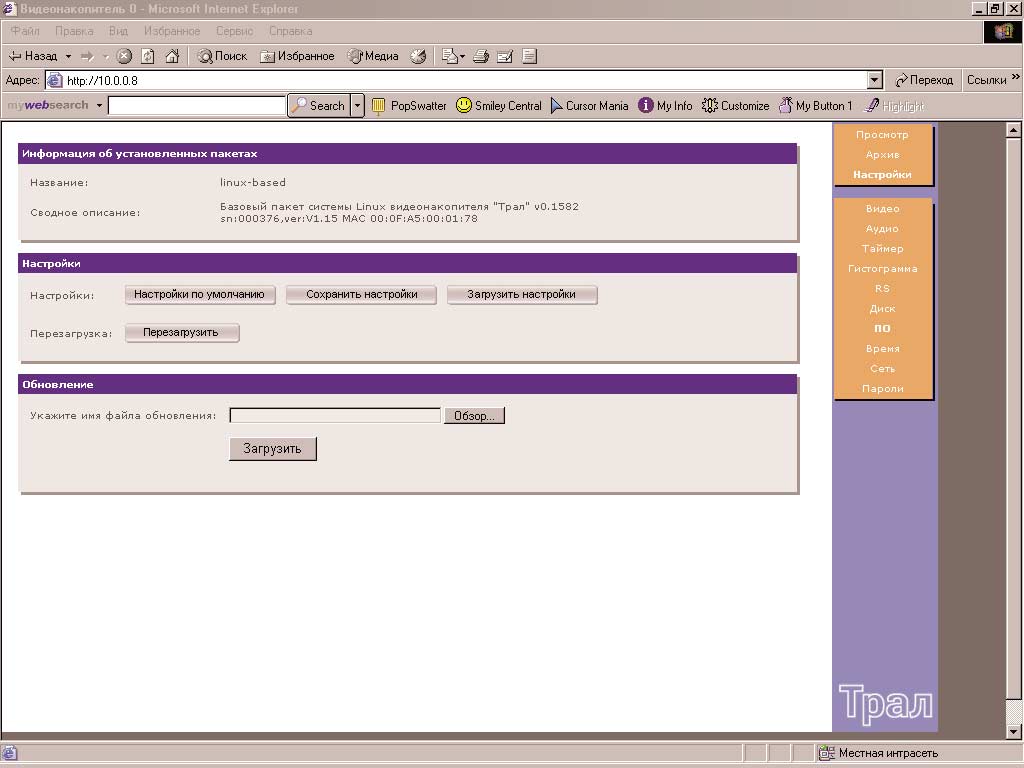Click the page's vertical scrollbar down arrow

pyautogui.click(x=1013, y=732)
